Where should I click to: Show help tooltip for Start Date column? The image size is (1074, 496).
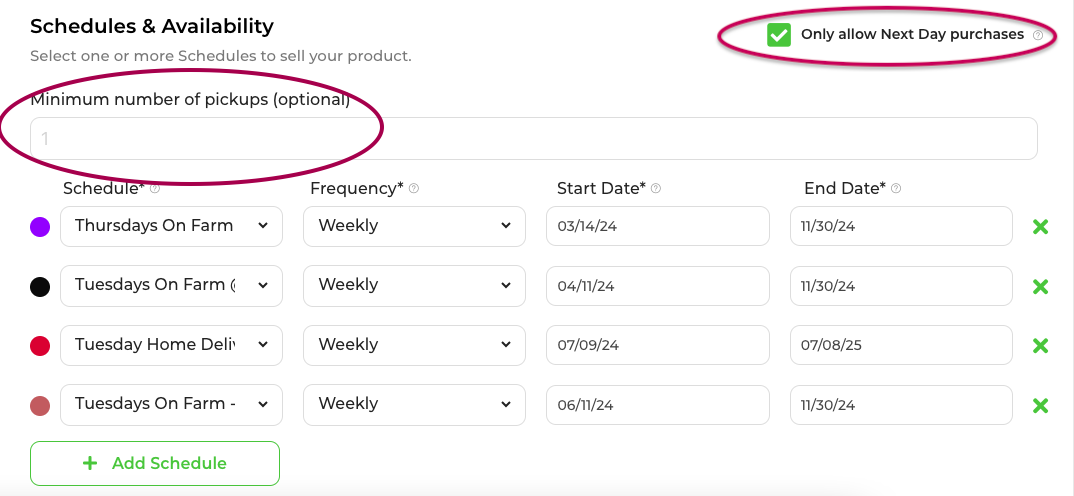(655, 188)
